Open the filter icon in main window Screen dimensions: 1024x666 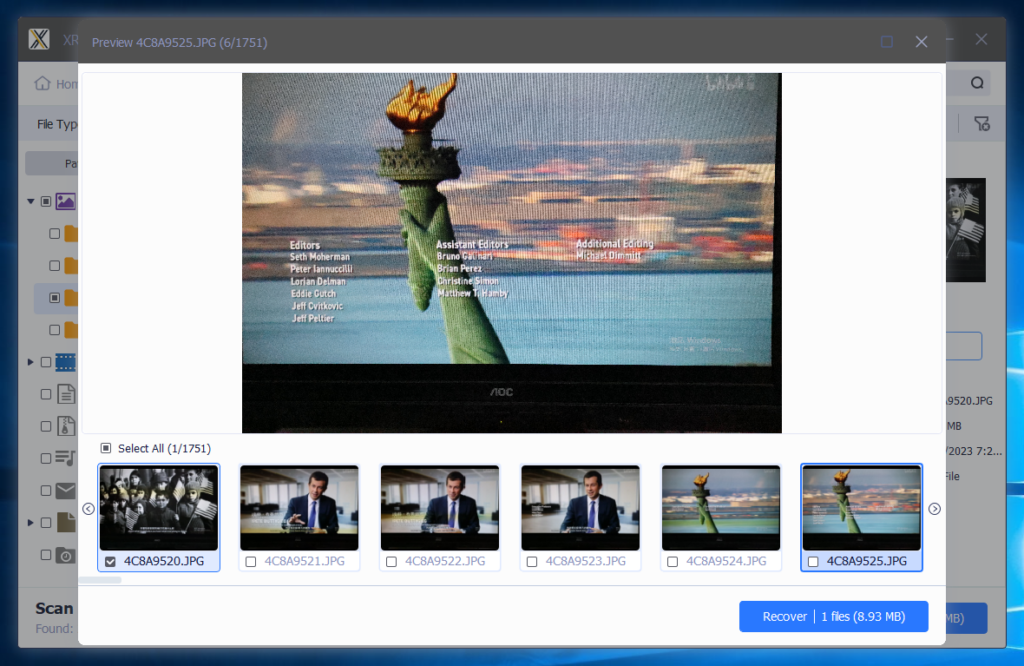982,123
